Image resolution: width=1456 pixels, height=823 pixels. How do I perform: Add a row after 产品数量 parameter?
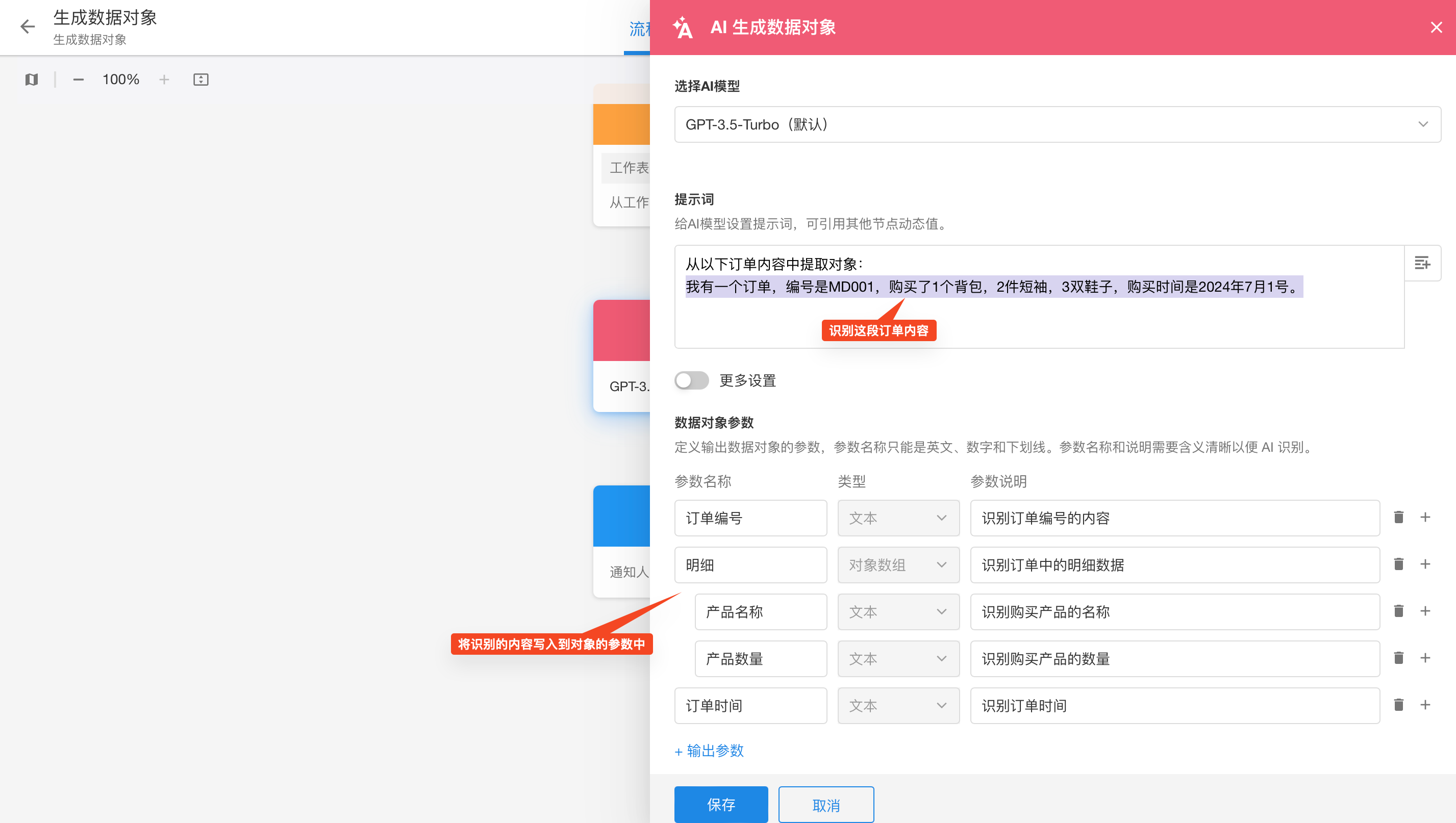[1425, 658]
